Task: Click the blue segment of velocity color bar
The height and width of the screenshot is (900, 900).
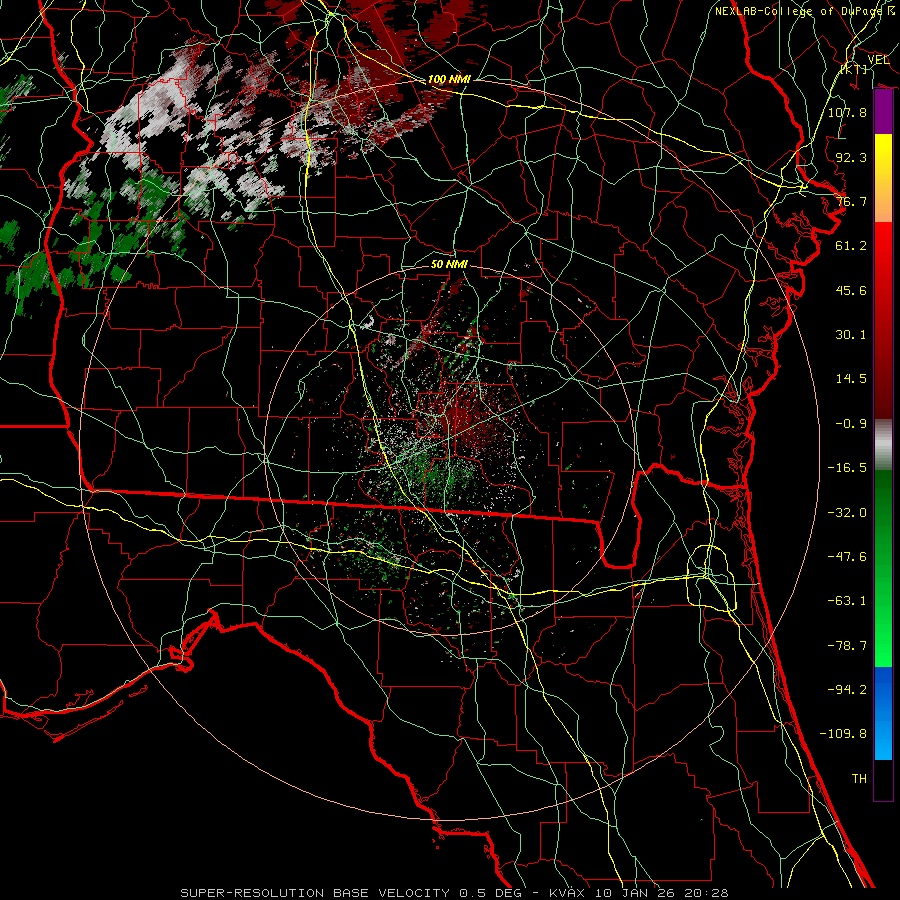Action: 883,713
